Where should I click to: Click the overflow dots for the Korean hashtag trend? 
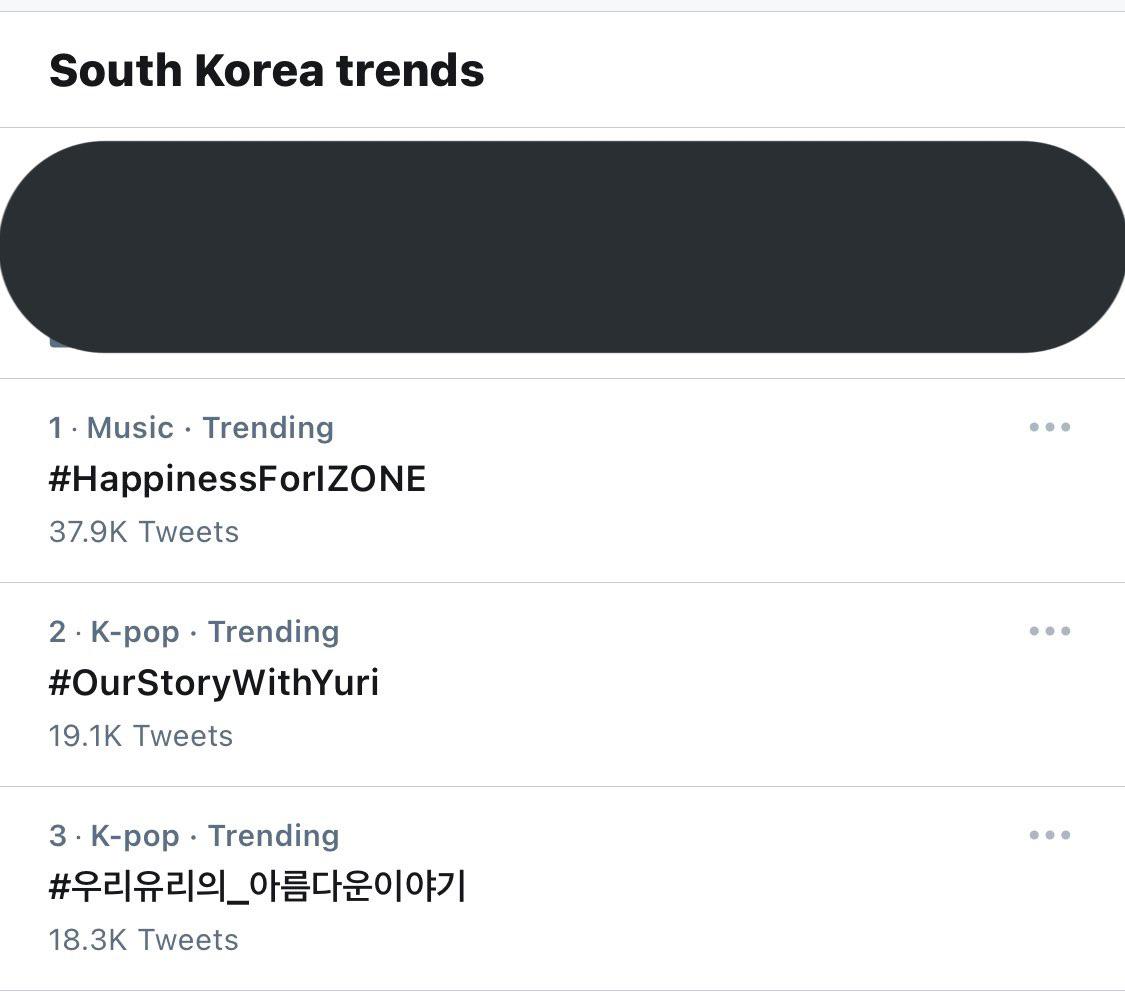pos(1047,835)
